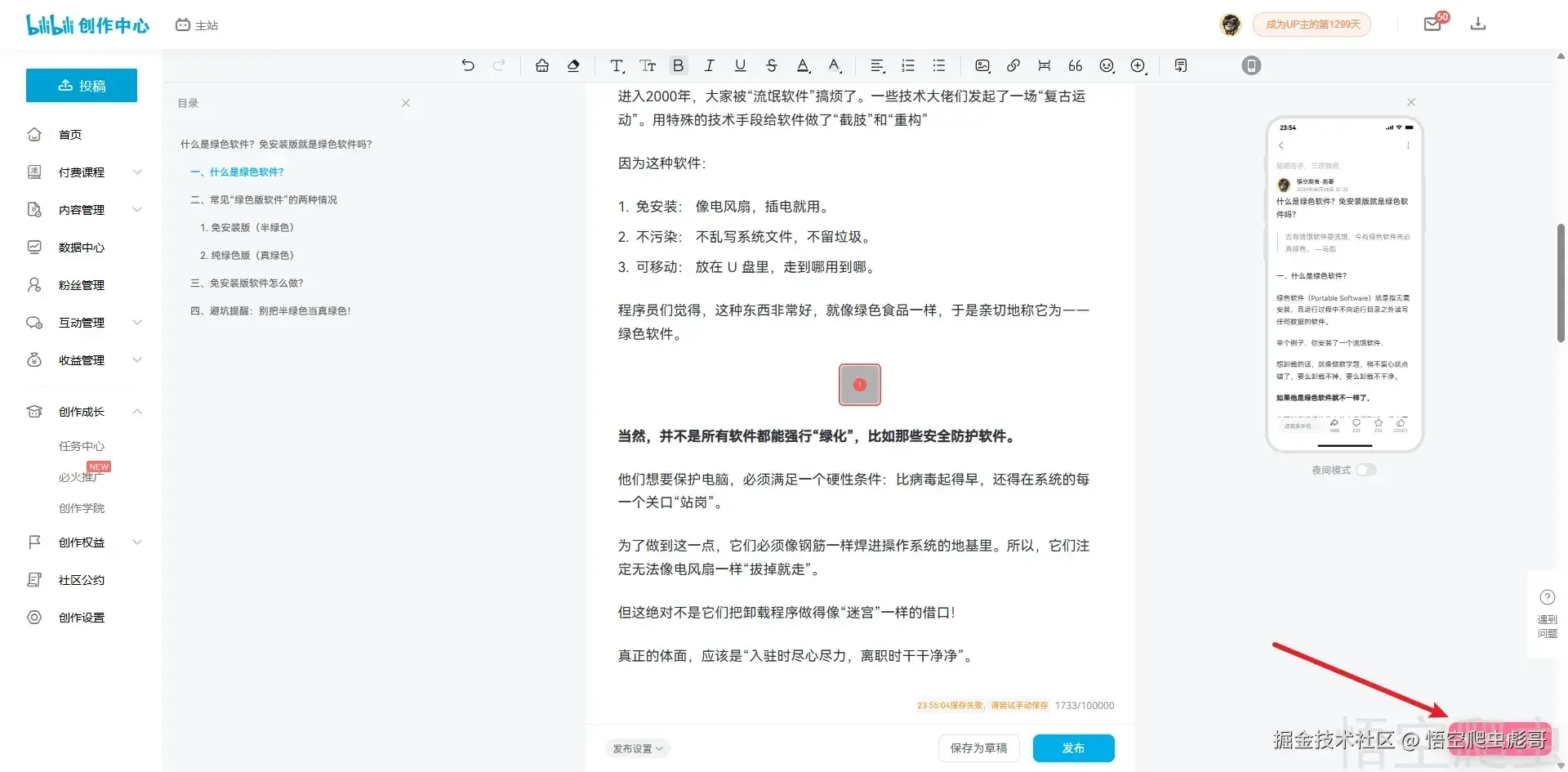The image size is (1568, 772).
Task: Pick a text highlight background color
Action: [835, 65]
